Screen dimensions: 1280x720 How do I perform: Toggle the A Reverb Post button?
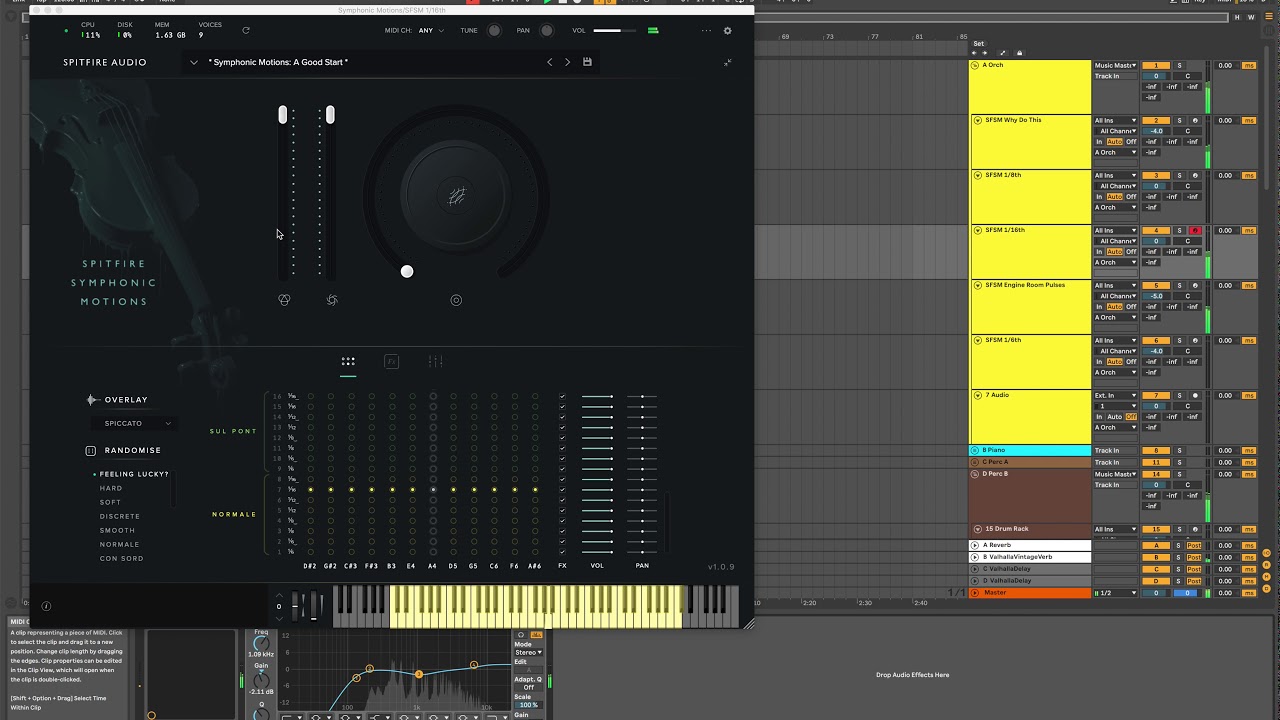coord(1193,545)
